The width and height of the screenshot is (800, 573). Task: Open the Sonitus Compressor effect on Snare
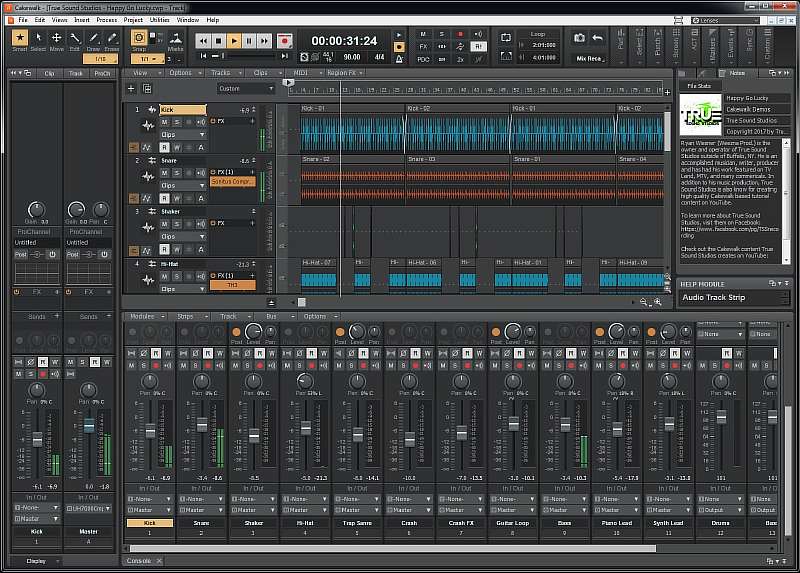[x=233, y=182]
